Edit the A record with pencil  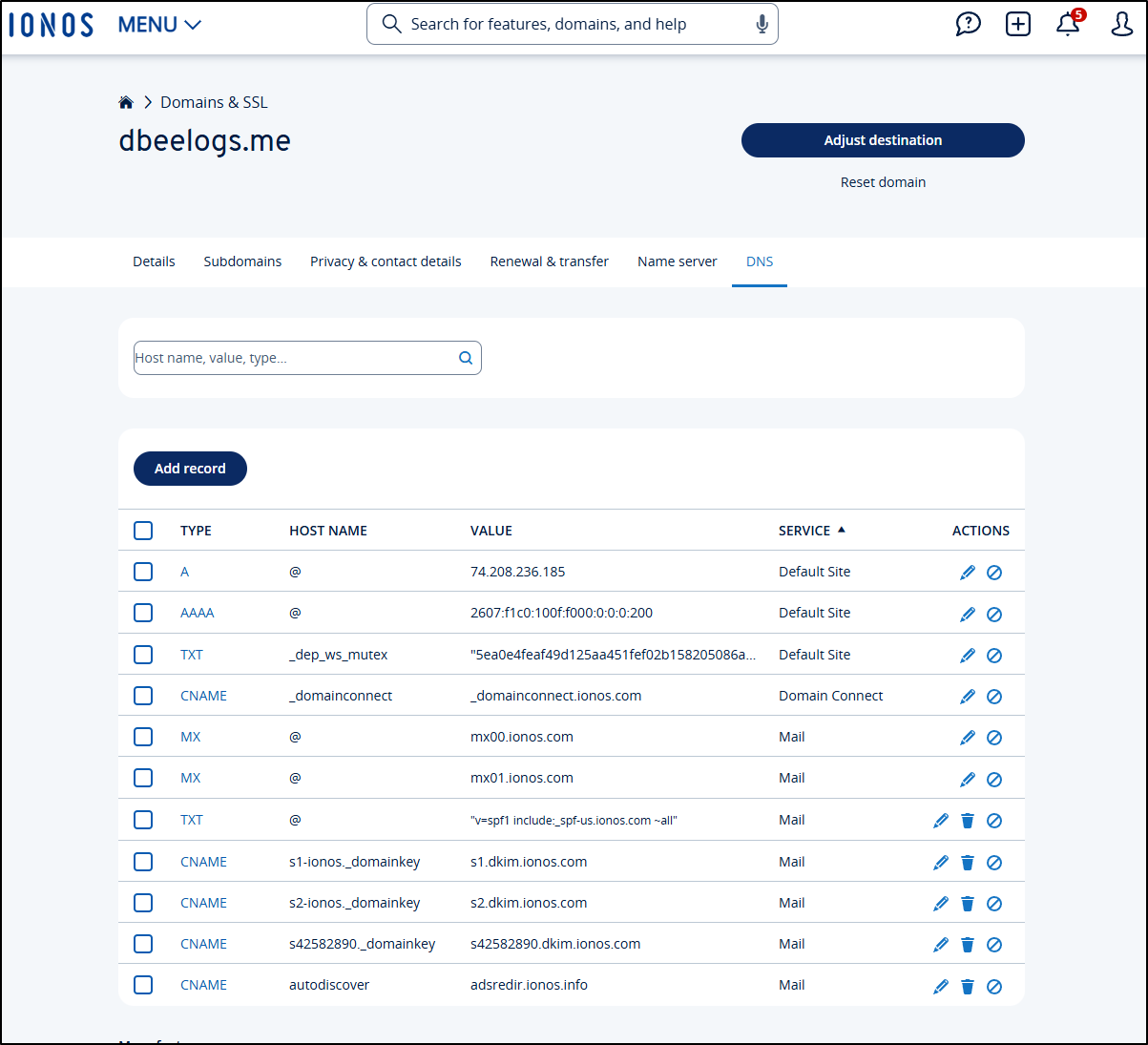click(x=968, y=573)
